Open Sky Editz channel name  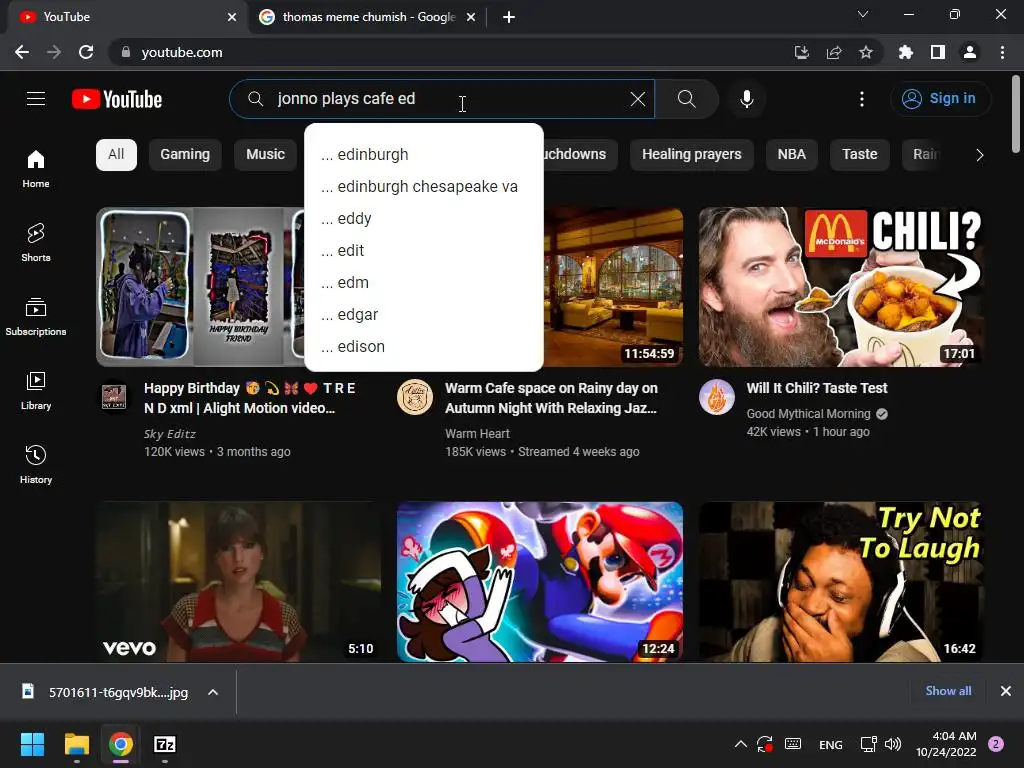click(x=170, y=434)
